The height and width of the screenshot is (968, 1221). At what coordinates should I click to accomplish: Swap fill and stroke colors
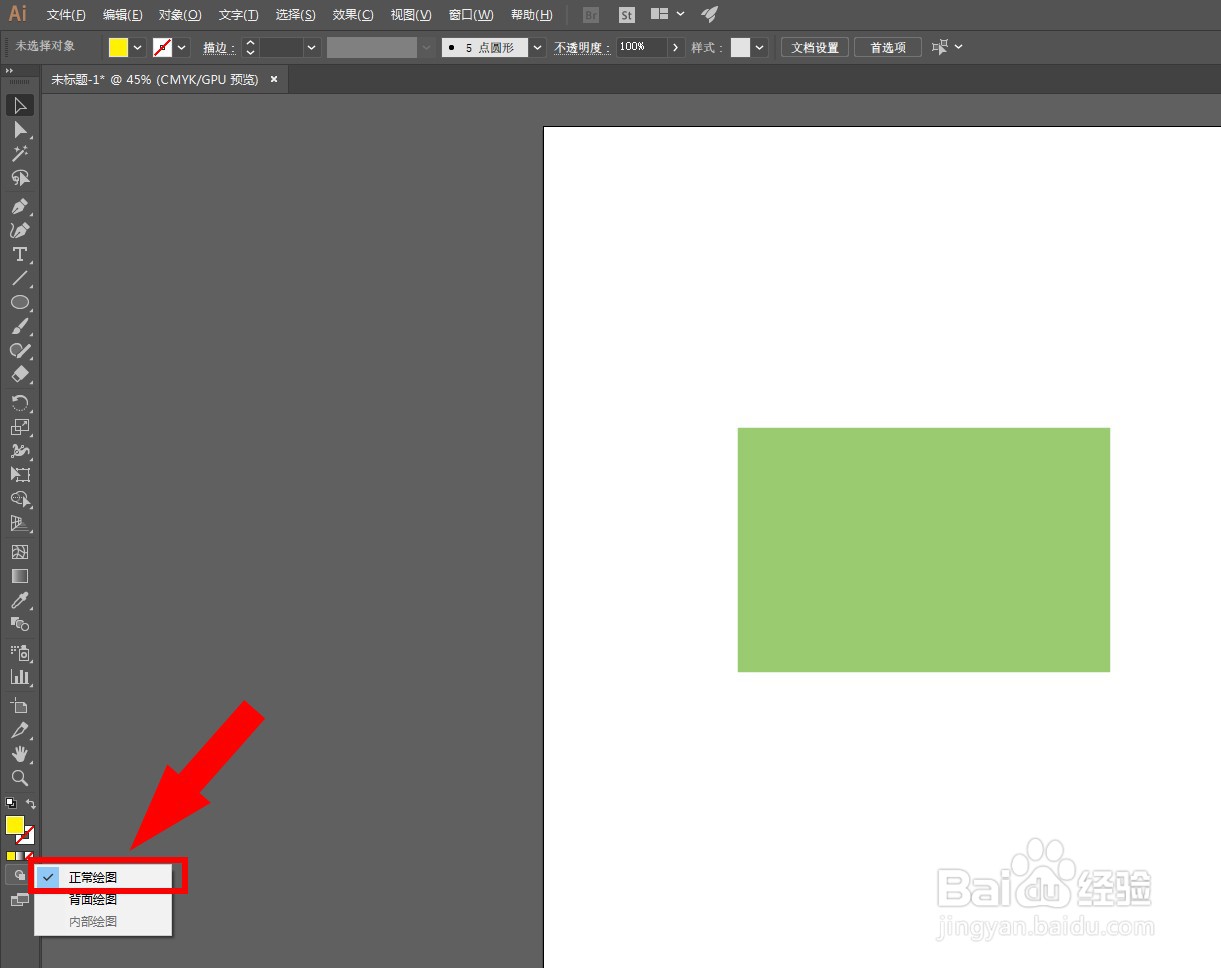click(31, 803)
